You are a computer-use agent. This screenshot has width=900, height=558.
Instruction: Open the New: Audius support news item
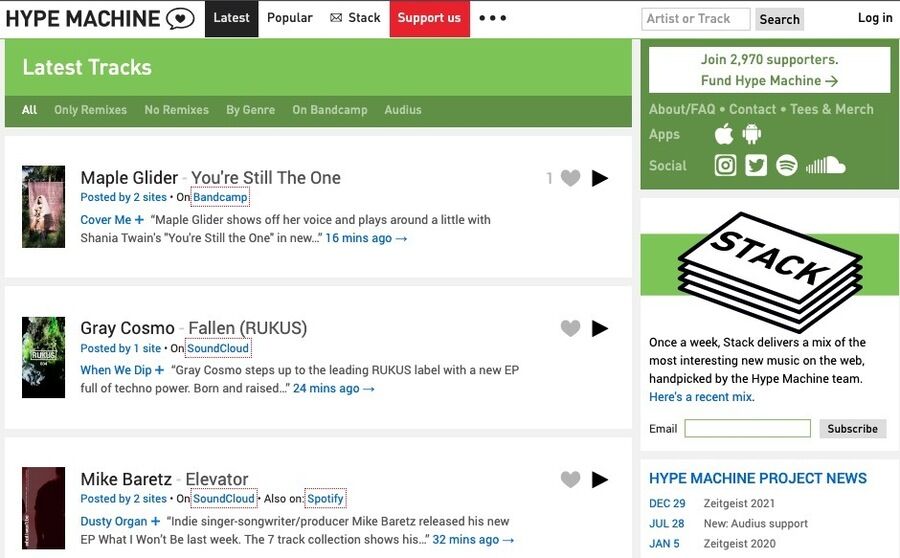[x=755, y=524]
